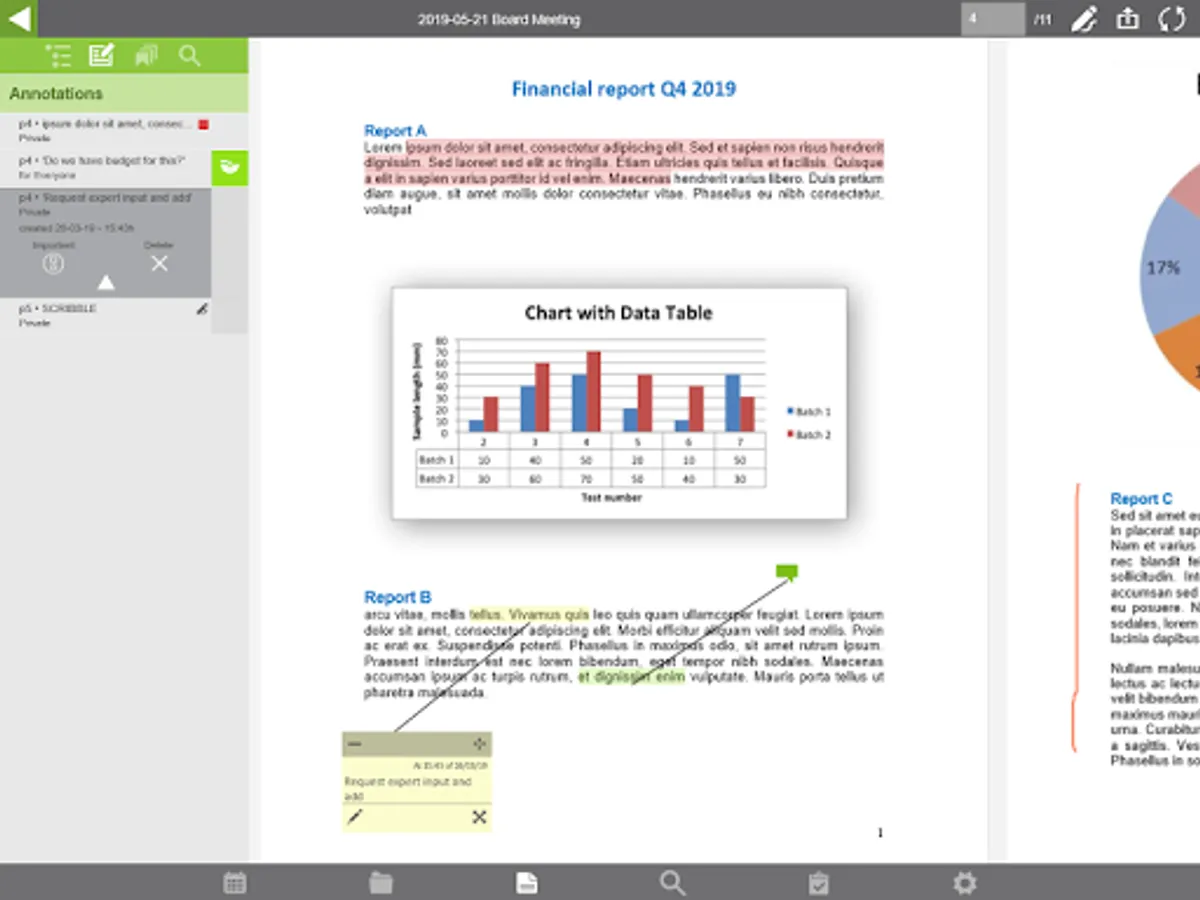1200x900 pixels.
Task: Click the sync refresh icon
Action: [x=1172, y=19]
